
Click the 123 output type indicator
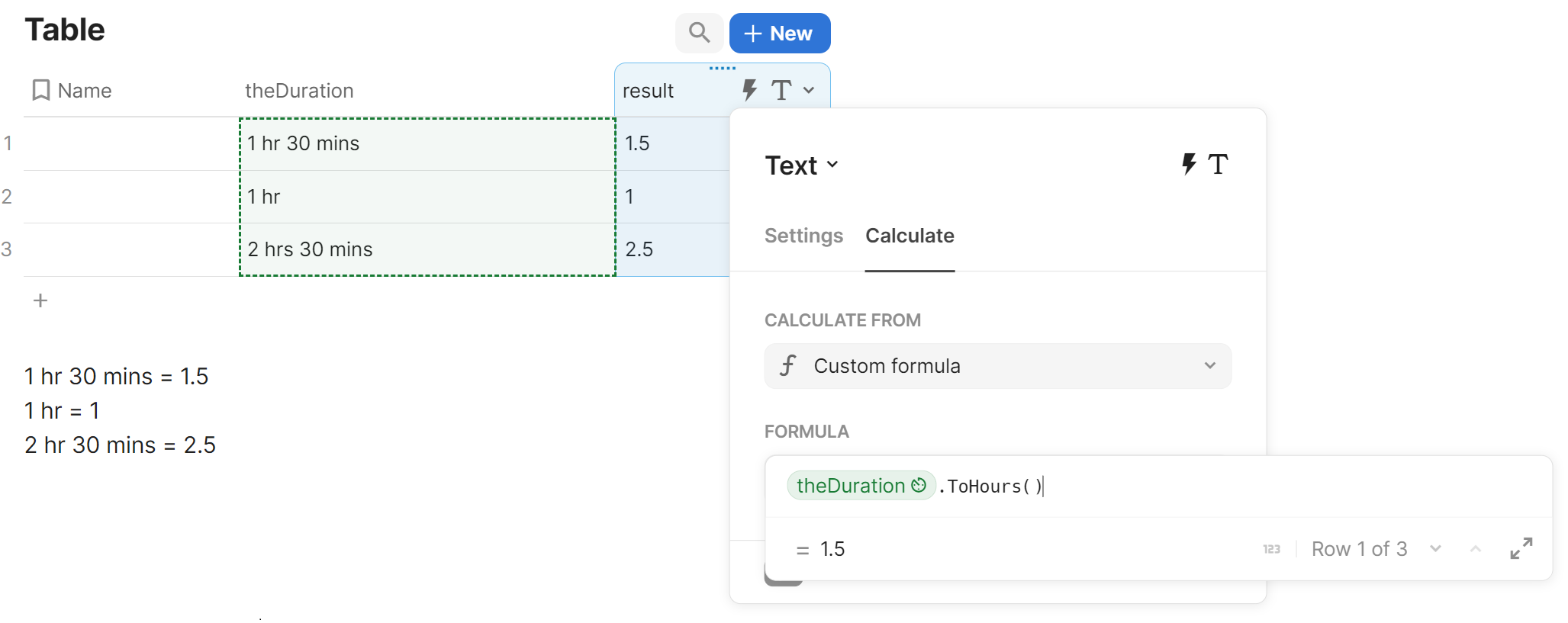(1271, 549)
